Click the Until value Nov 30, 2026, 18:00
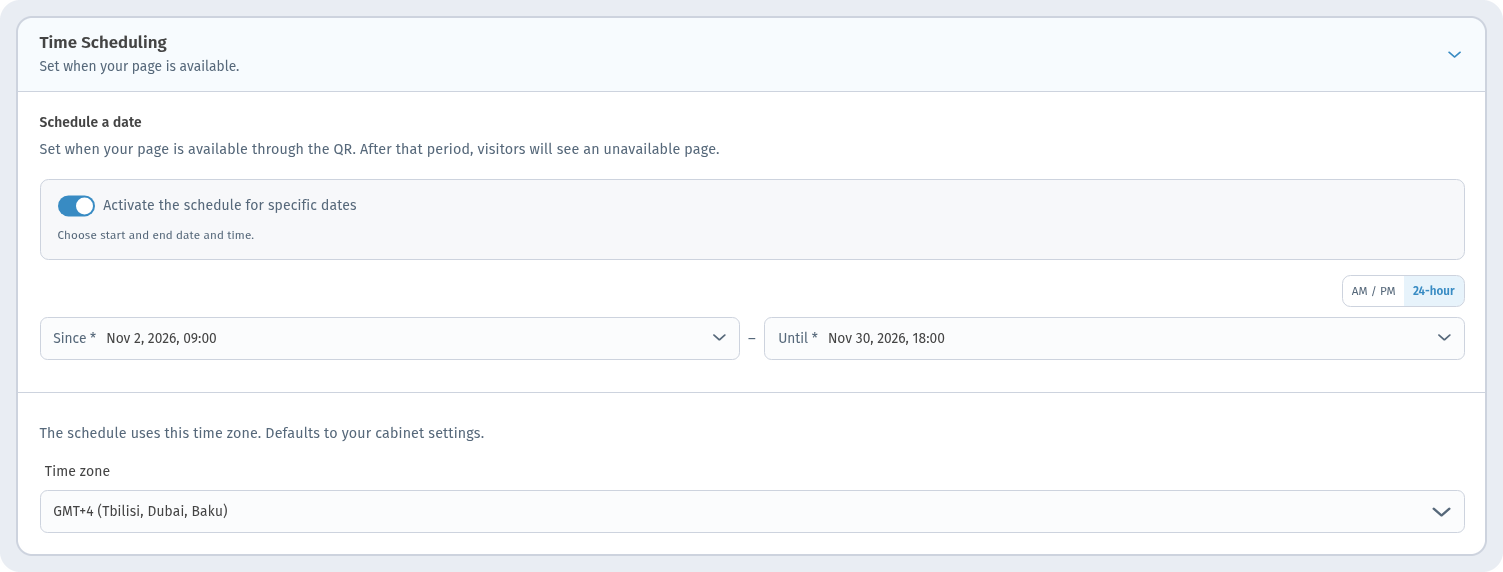Viewport: 1503px width, 572px height. pos(886,339)
